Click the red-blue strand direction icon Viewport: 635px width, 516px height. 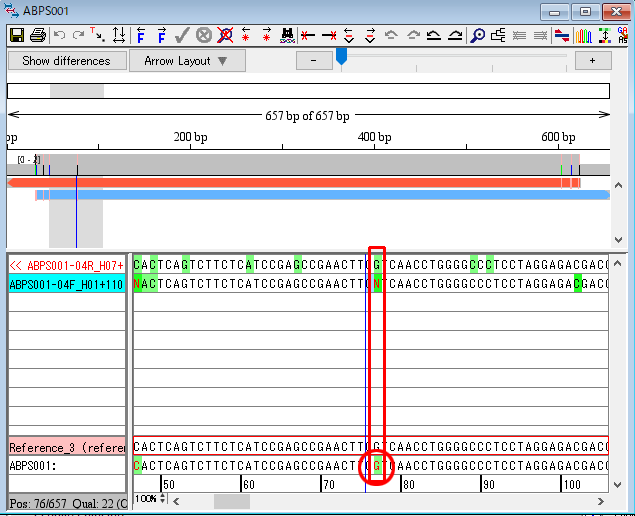[x=562, y=36]
